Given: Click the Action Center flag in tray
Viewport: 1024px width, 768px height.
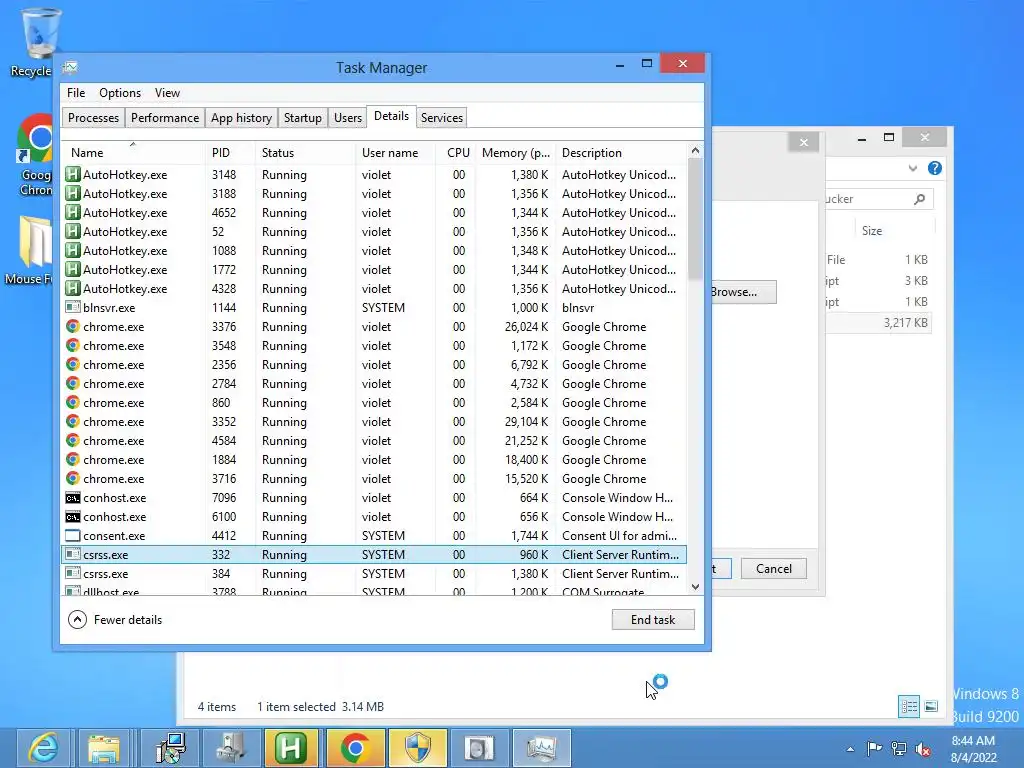Looking at the screenshot, I should [874, 748].
